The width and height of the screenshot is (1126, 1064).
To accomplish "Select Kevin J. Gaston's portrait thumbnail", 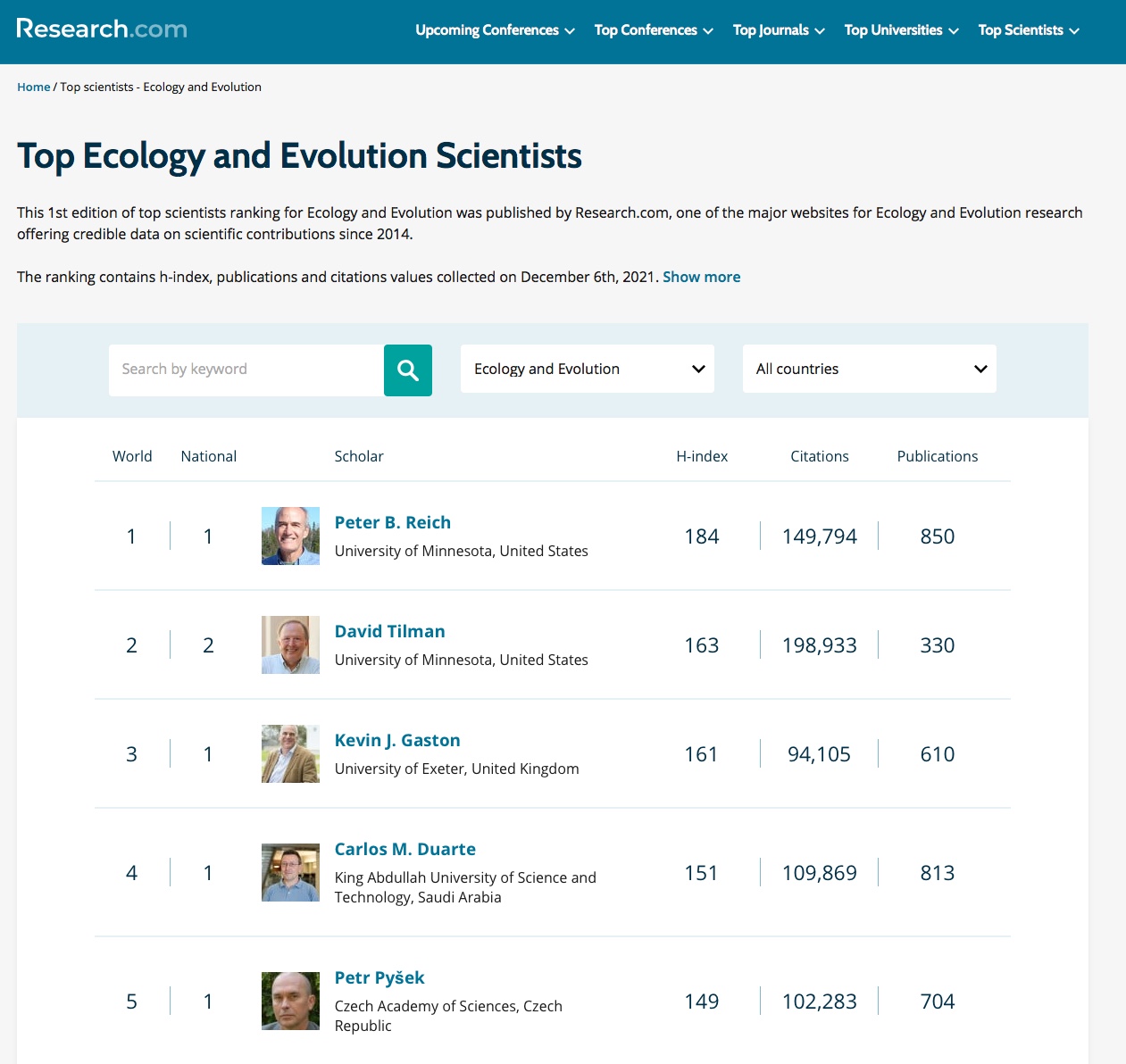I will [290, 754].
